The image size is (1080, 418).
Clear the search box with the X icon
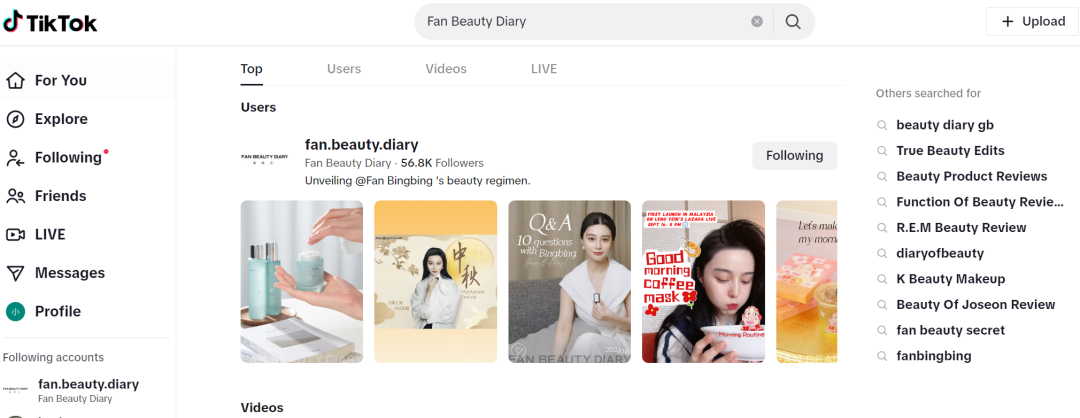(757, 21)
